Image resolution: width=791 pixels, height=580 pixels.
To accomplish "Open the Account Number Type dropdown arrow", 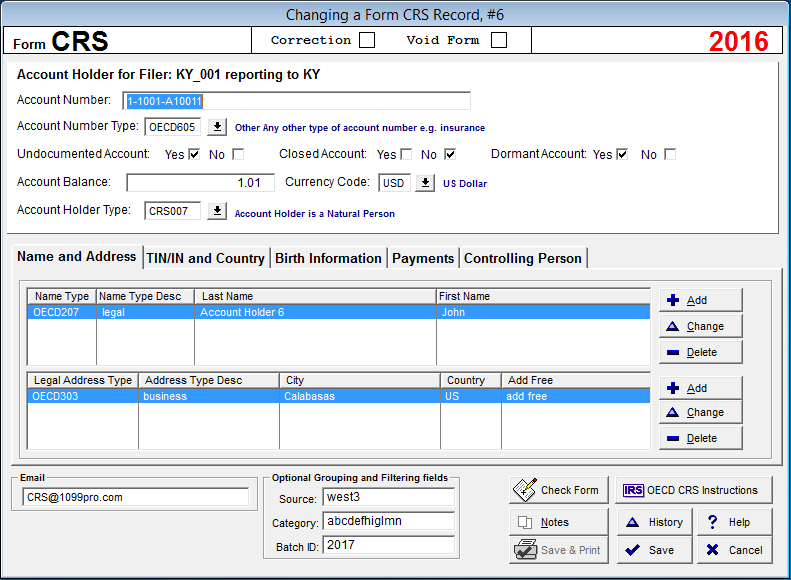I will 217,127.
